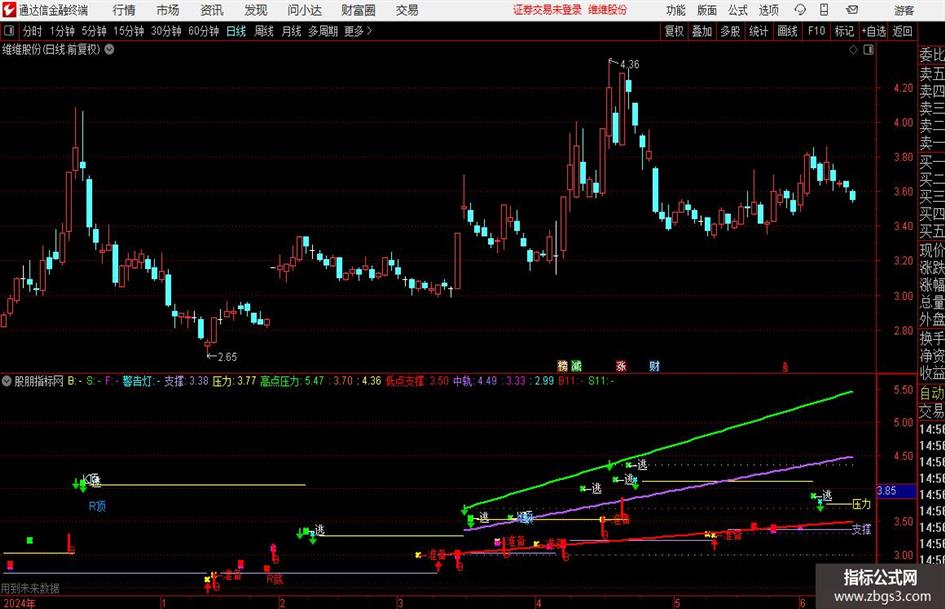Open the 功能 menu
Image resolution: width=945 pixels, height=609 pixels.
click(676, 10)
